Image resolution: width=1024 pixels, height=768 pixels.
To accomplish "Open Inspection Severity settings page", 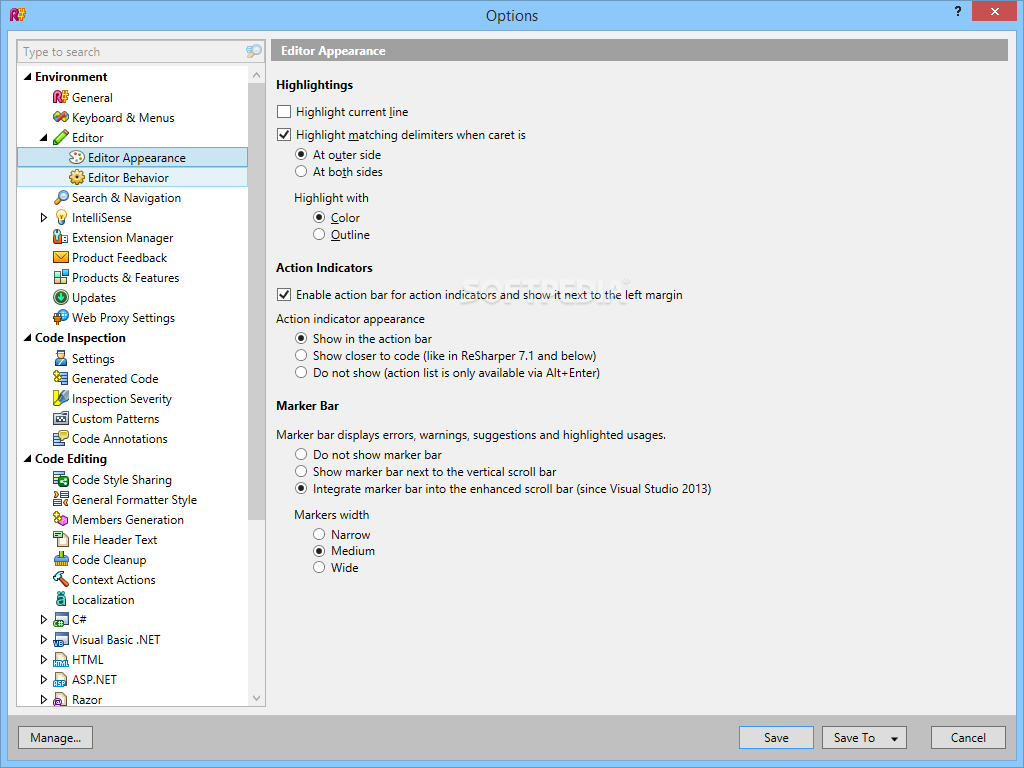I will coord(121,399).
